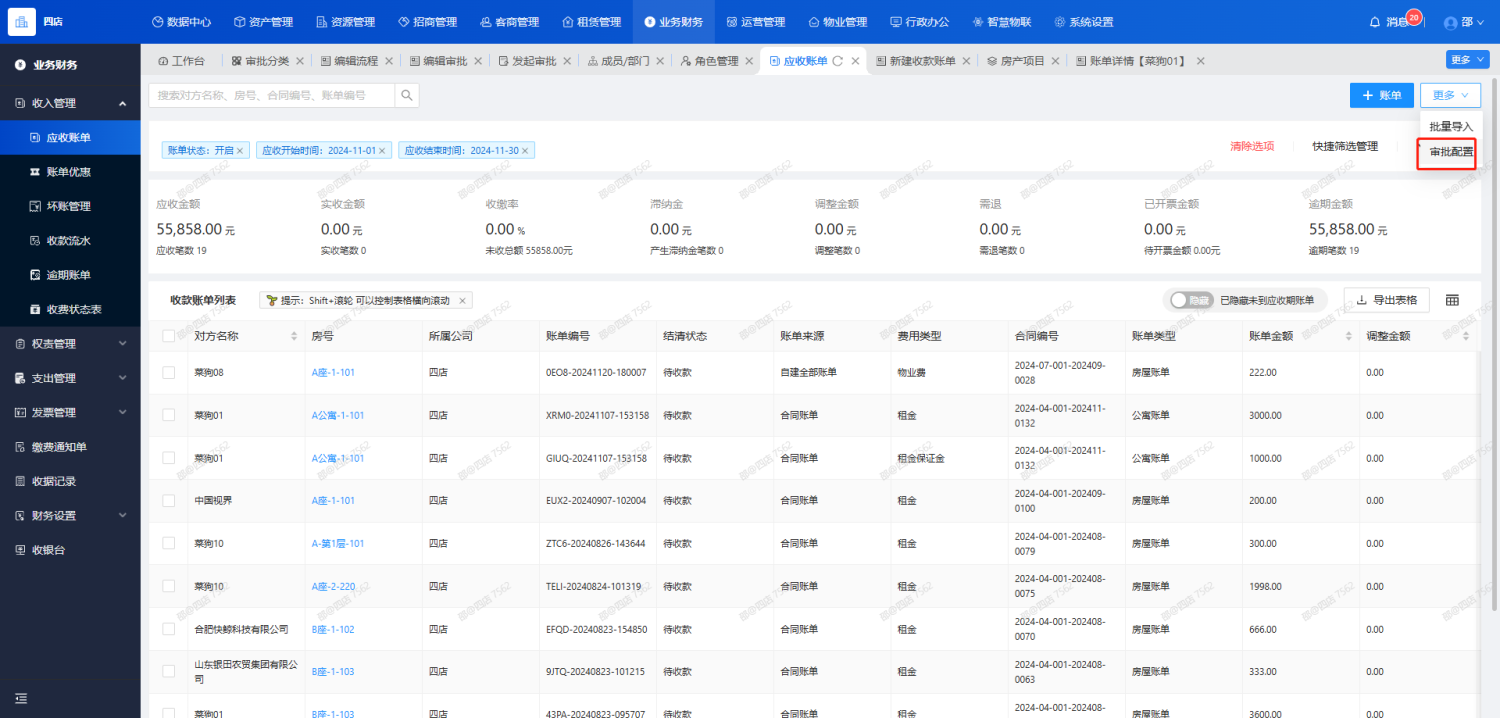Click the blue + 账单 button
Image resolution: width=1500 pixels, height=718 pixels.
pyautogui.click(x=1382, y=95)
